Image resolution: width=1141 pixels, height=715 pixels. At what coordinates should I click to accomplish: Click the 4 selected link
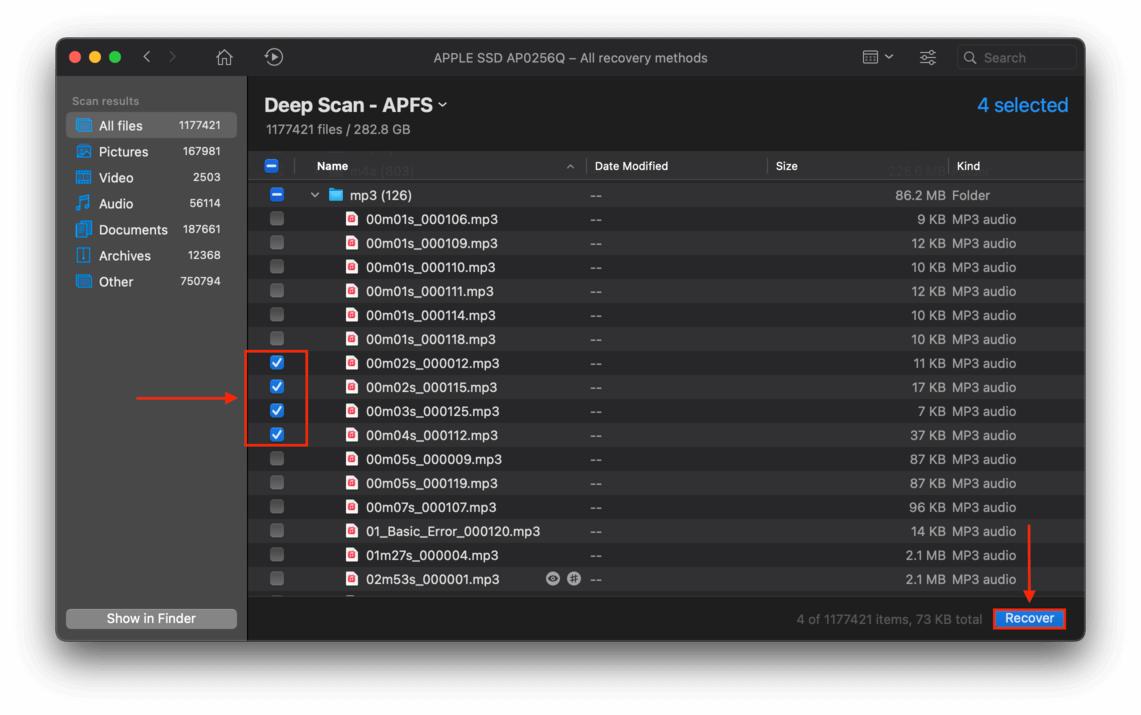pyautogui.click(x=1022, y=105)
